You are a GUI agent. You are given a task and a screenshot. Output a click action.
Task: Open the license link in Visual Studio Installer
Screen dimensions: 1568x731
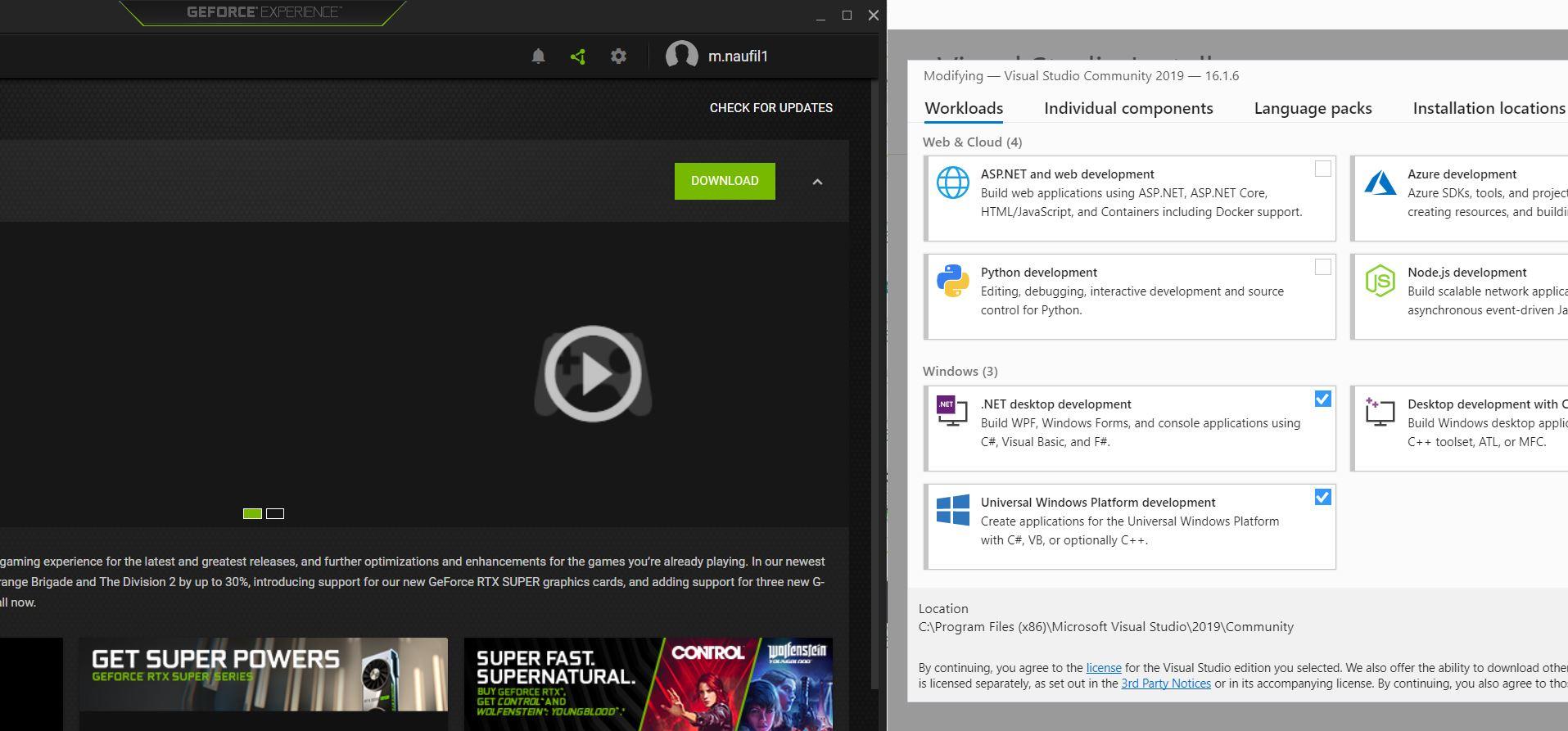click(x=1104, y=668)
